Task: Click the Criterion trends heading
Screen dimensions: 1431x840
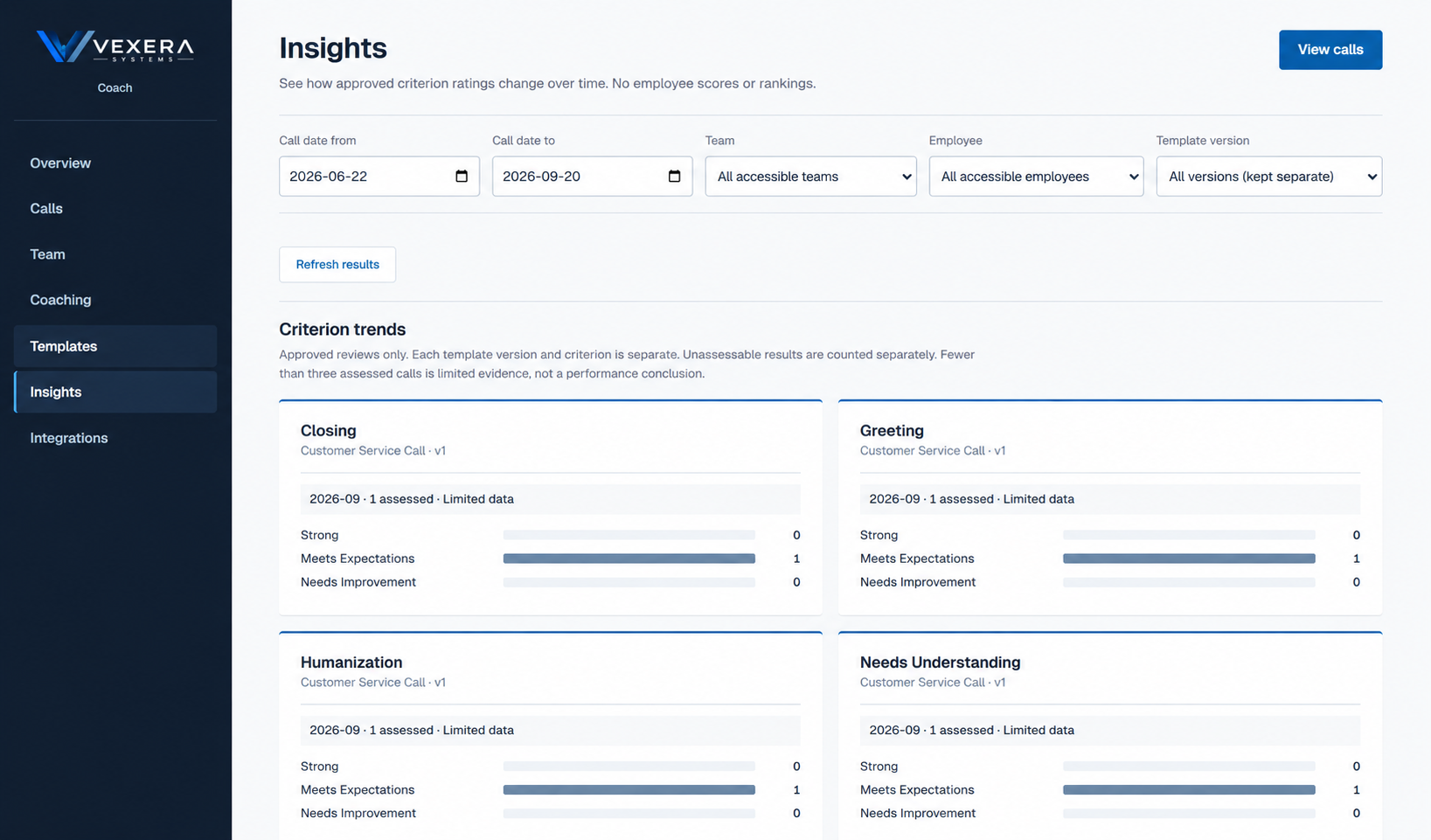Action: pos(343,330)
